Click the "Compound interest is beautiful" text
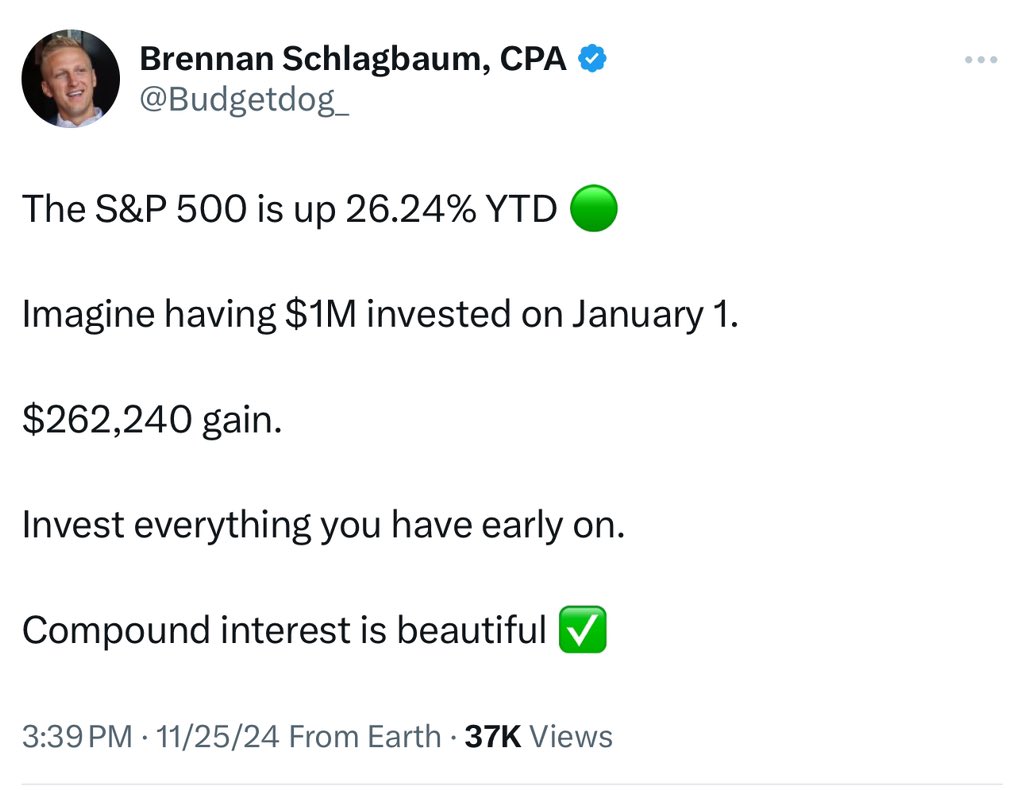 284,631
